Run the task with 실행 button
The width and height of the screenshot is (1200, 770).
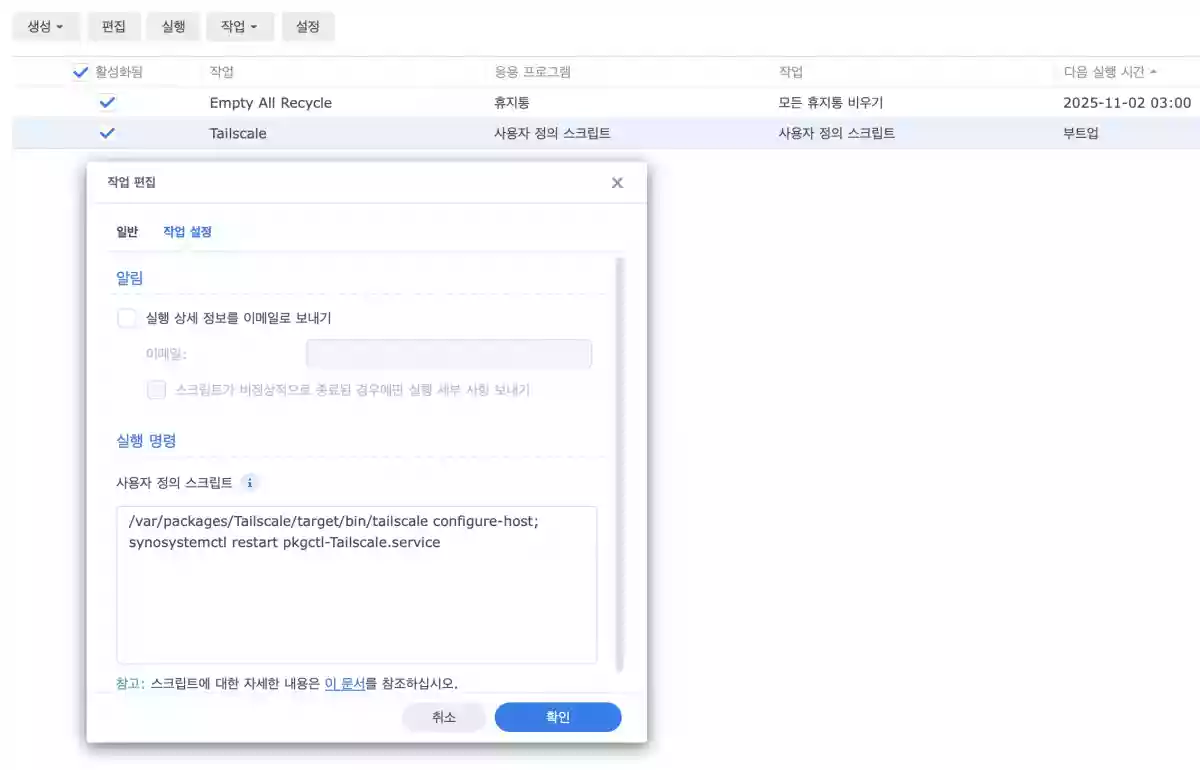point(173,27)
